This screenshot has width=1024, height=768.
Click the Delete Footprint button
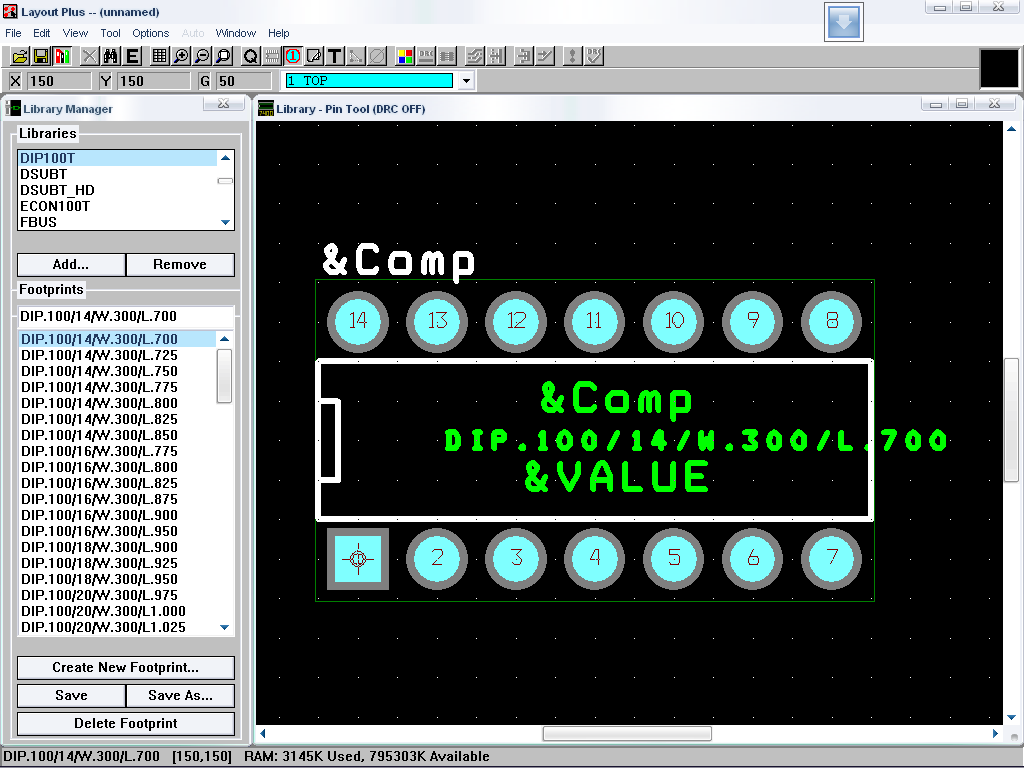125,724
